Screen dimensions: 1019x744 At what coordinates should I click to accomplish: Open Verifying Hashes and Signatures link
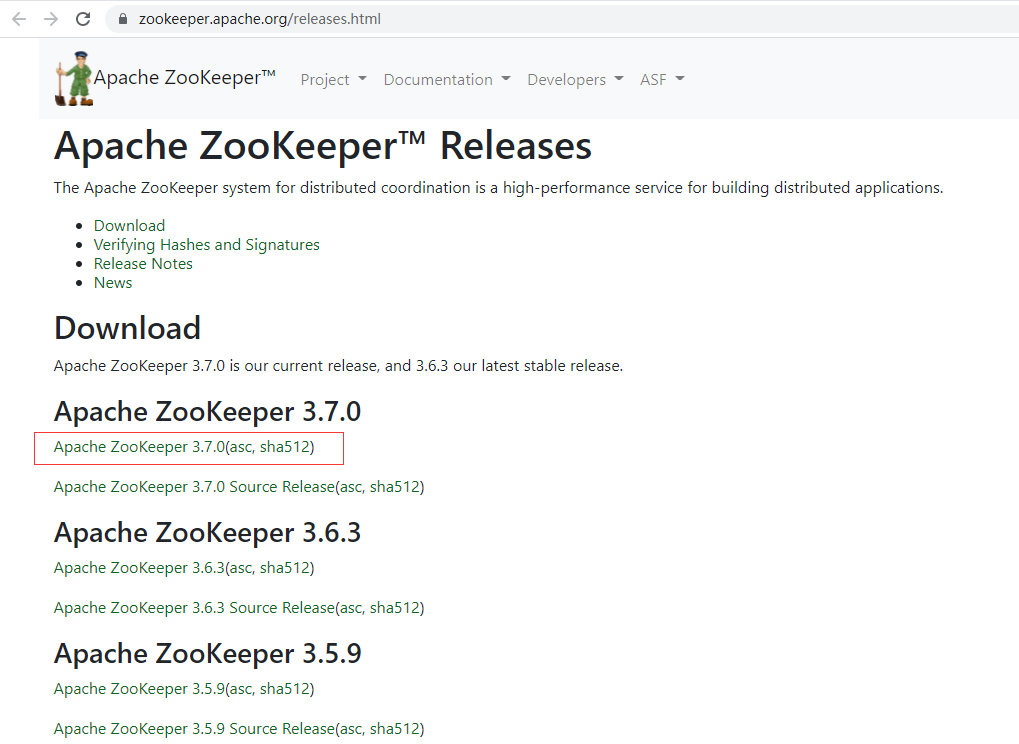[x=207, y=244]
